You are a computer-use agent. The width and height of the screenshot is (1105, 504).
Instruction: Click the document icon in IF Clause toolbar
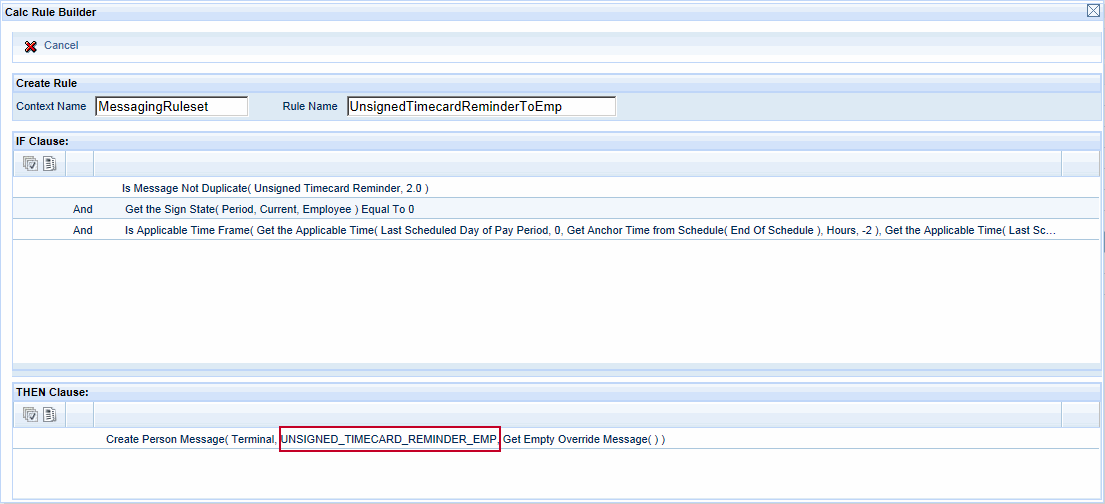point(49,164)
